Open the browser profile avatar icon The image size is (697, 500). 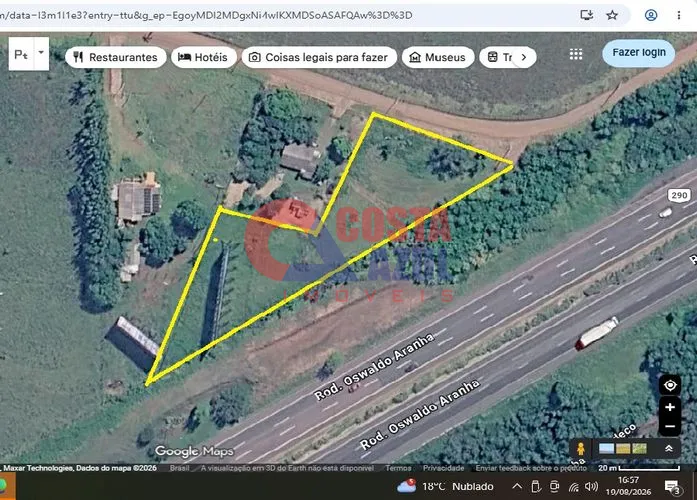651,15
